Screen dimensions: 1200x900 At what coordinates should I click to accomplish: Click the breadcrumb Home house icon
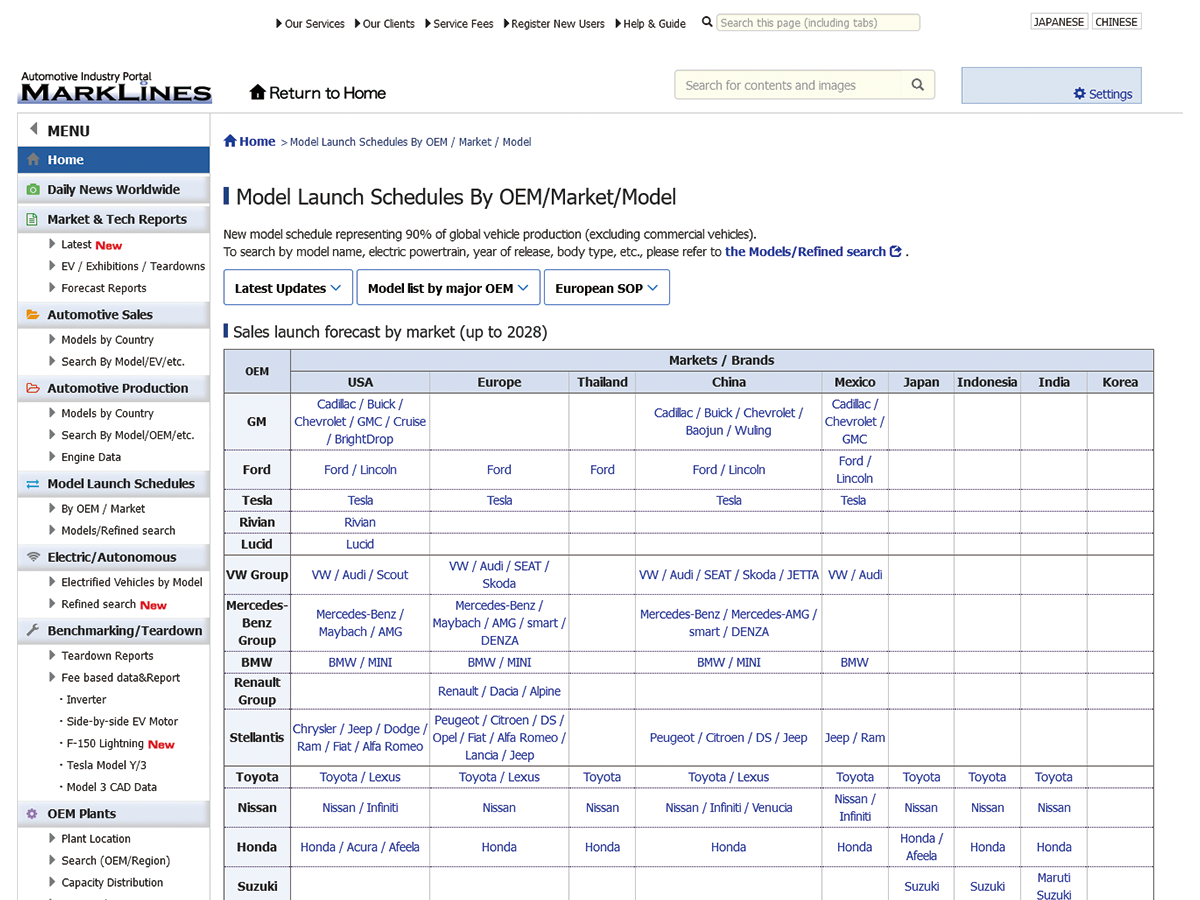[x=230, y=141]
